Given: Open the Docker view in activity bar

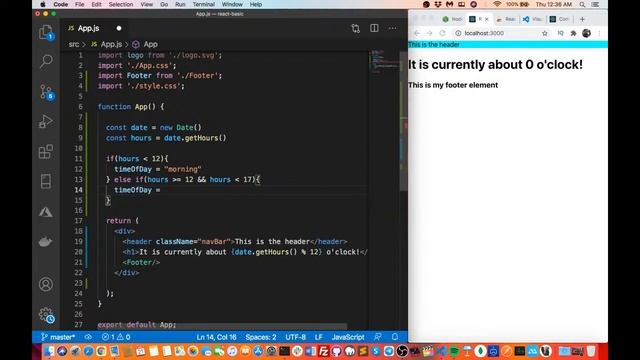Looking at the screenshot, I should coord(45,242).
